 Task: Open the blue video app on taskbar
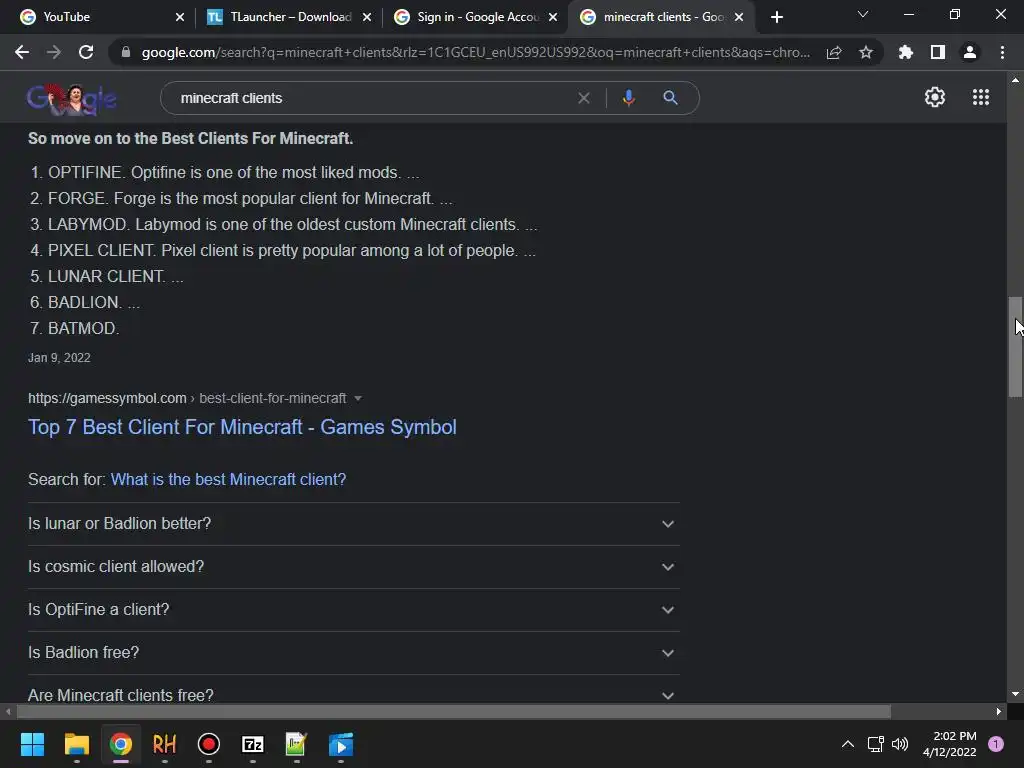341,744
